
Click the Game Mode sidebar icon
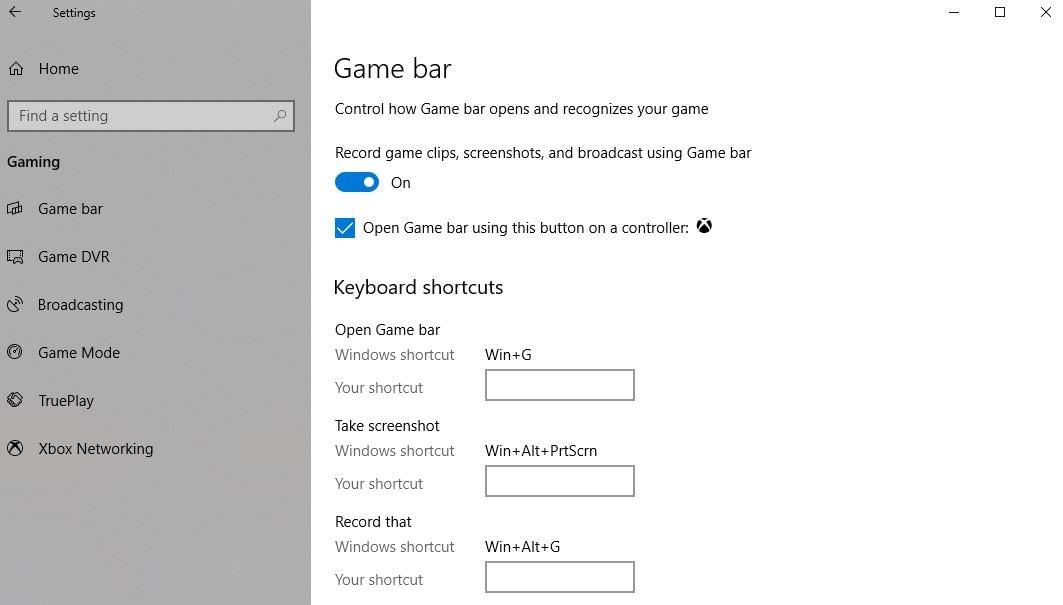point(15,353)
